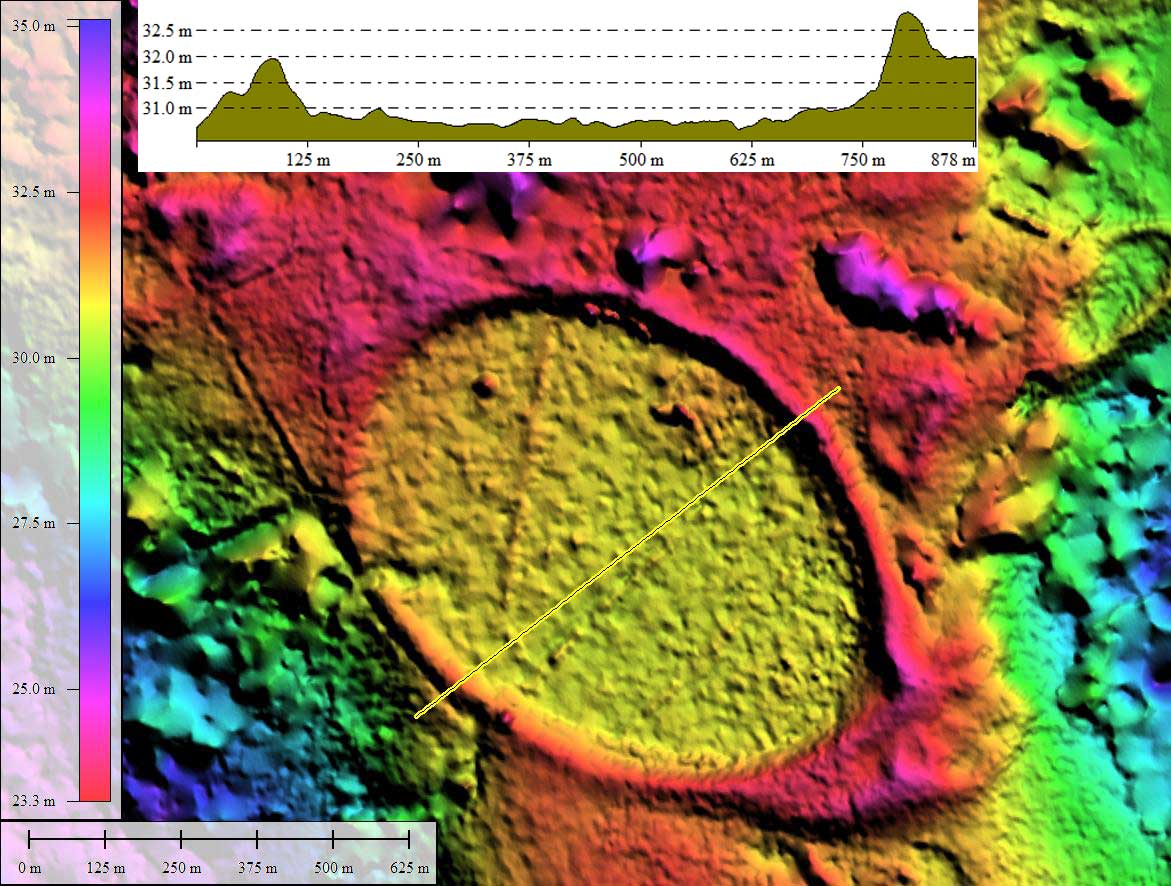Screen dimensions: 1171x886
Task: Click the 23.3 m minimum legend label
Action: (34, 801)
